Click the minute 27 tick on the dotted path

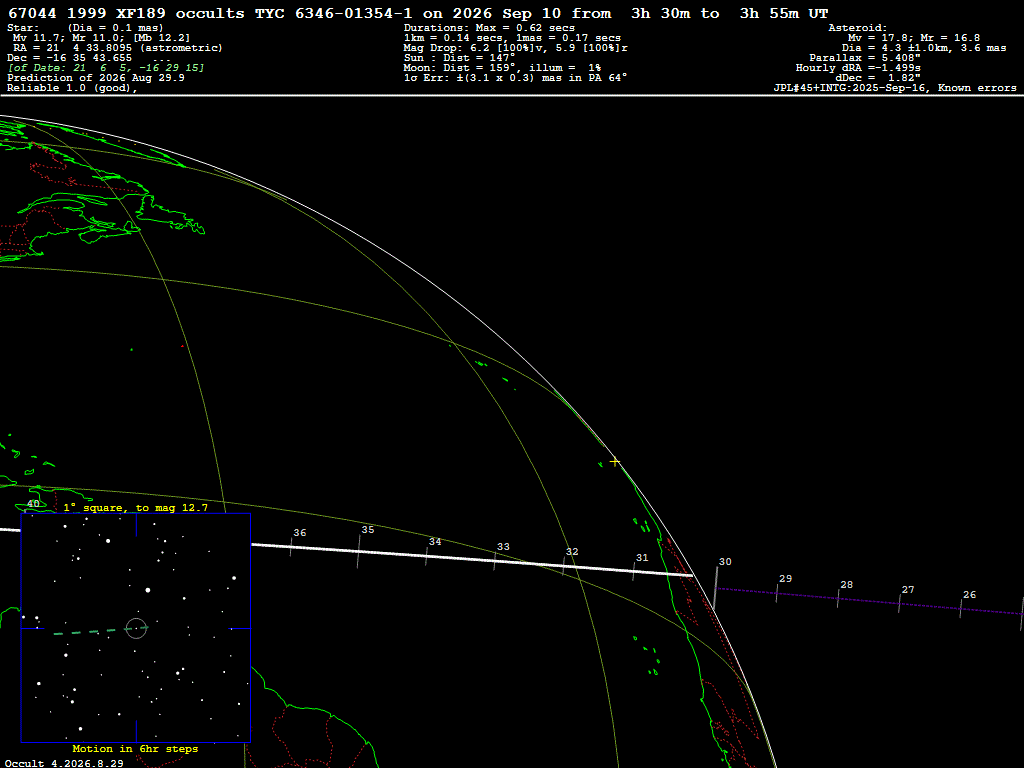click(899, 604)
